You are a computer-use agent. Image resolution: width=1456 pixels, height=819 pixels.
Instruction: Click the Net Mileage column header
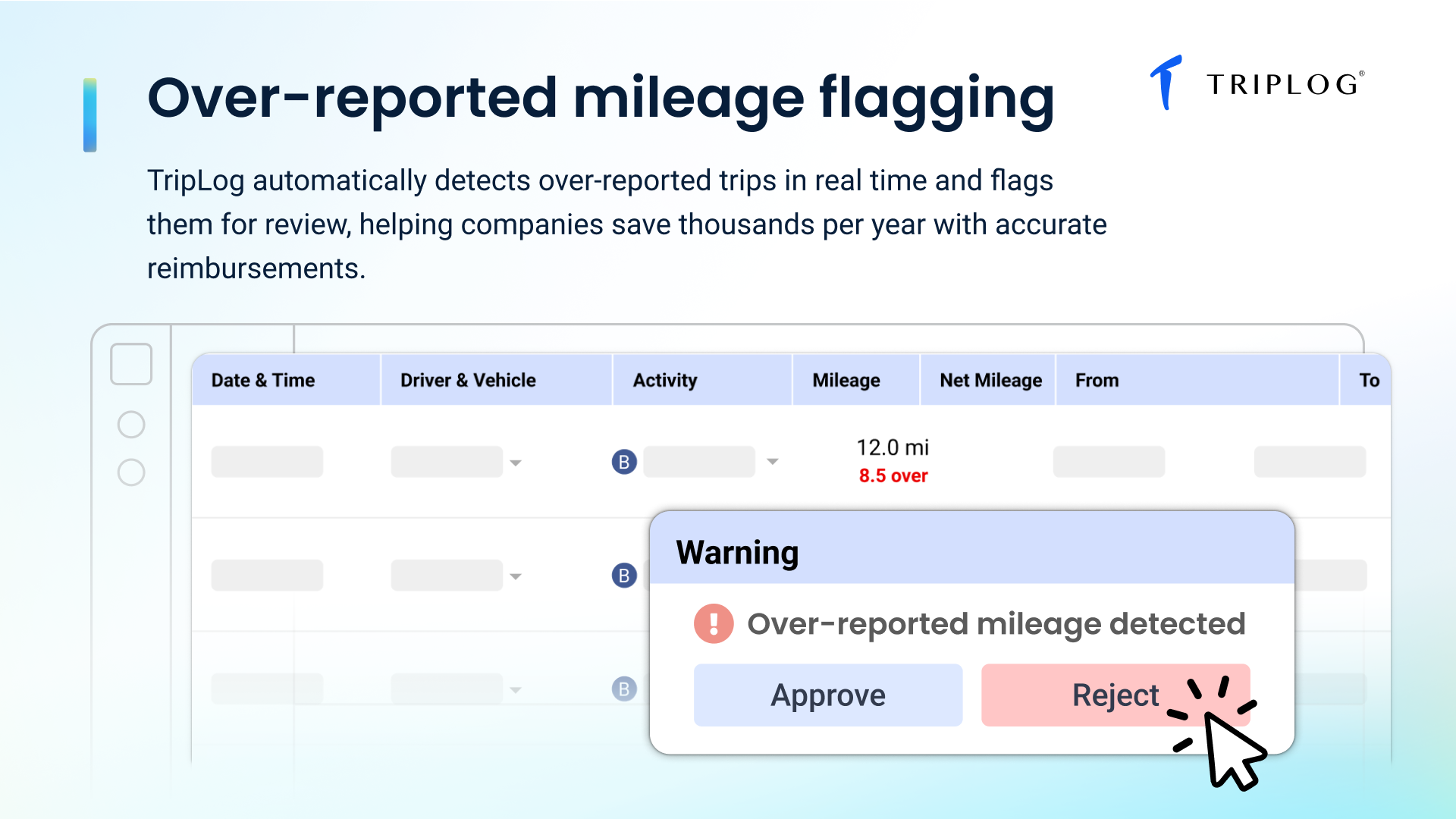[x=990, y=380]
